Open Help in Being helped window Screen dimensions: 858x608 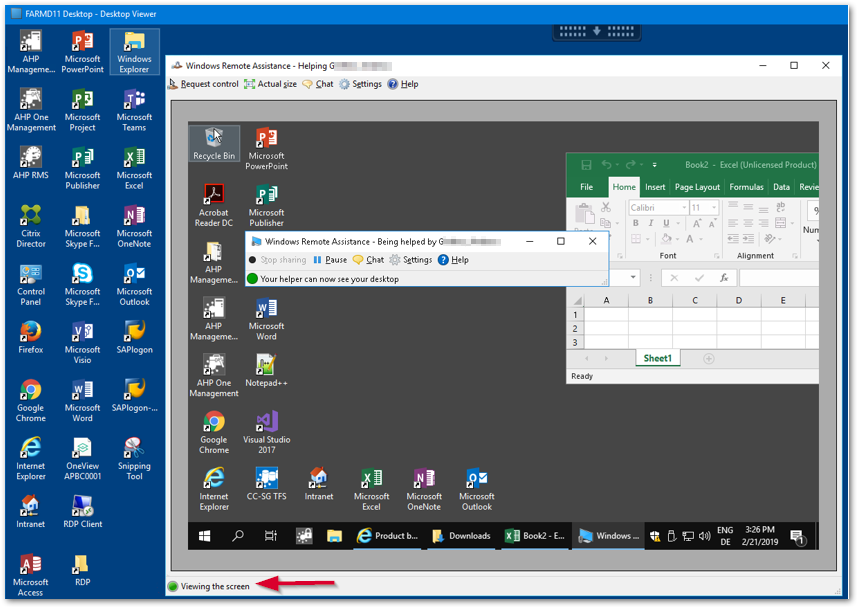[x=454, y=260]
